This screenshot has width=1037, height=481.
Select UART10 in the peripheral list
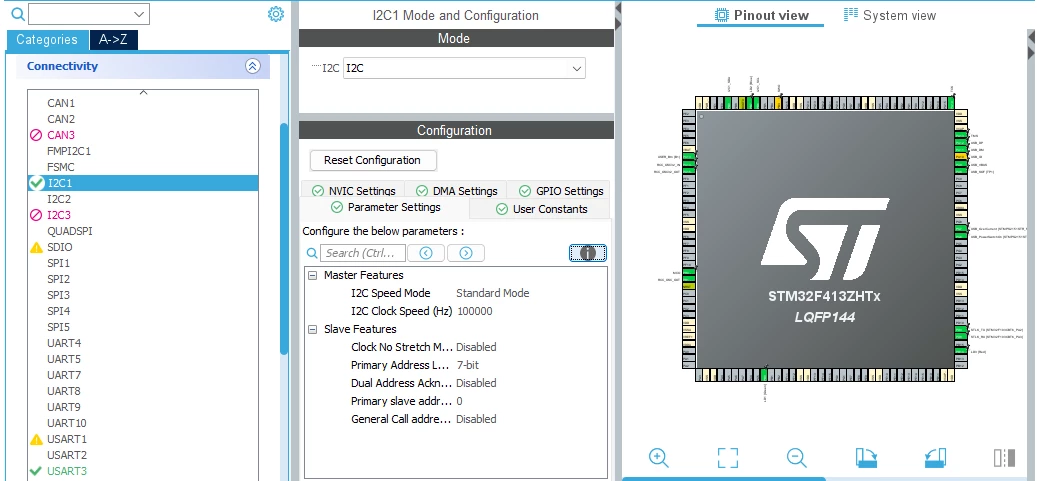(x=67, y=423)
